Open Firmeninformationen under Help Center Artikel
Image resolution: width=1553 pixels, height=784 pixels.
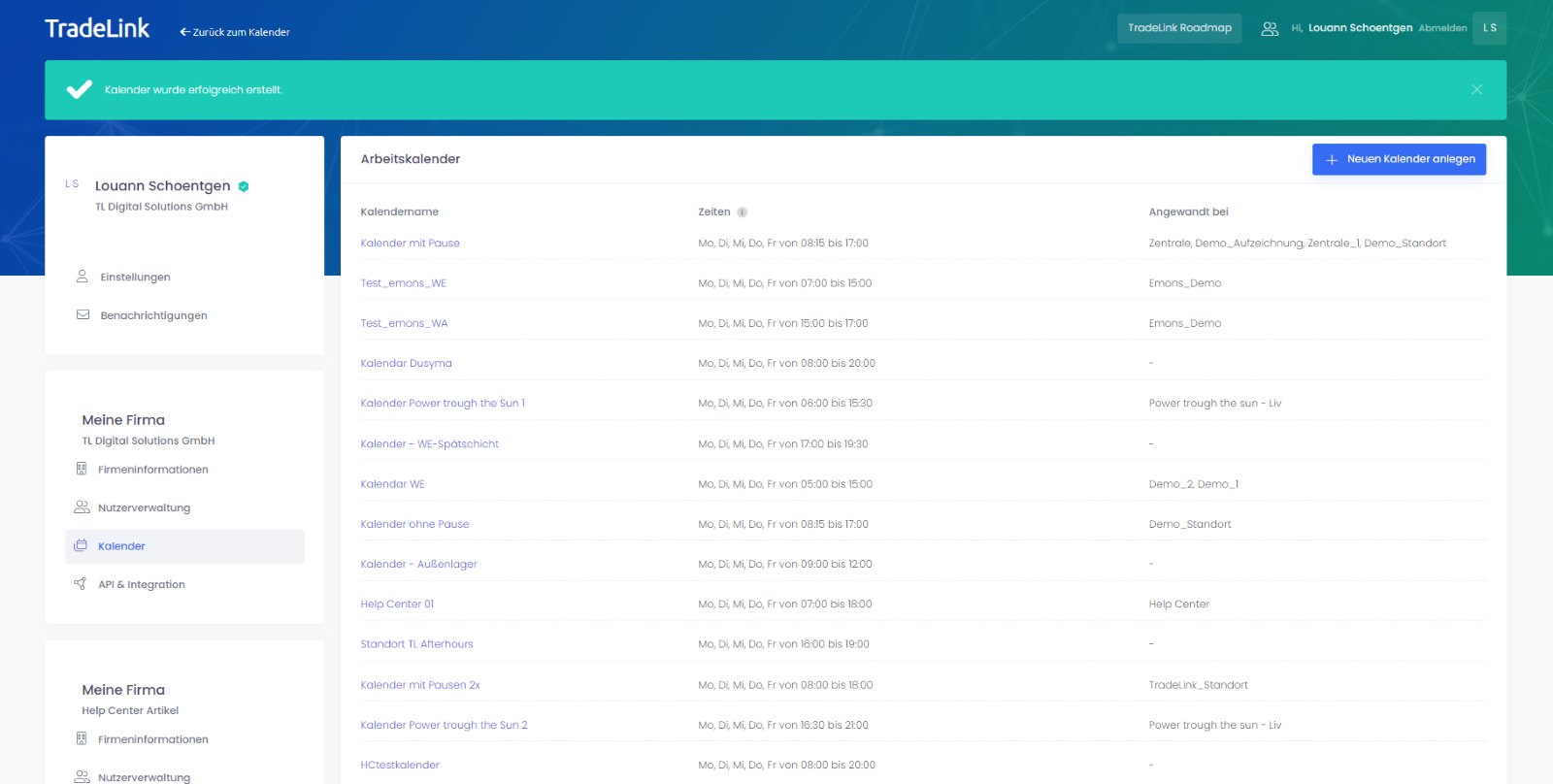[152, 739]
